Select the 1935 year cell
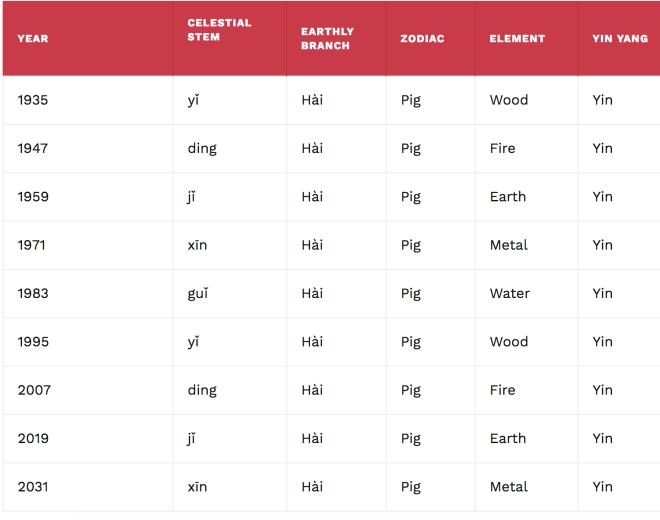Viewport: 660px width, 520px height. [33, 100]
